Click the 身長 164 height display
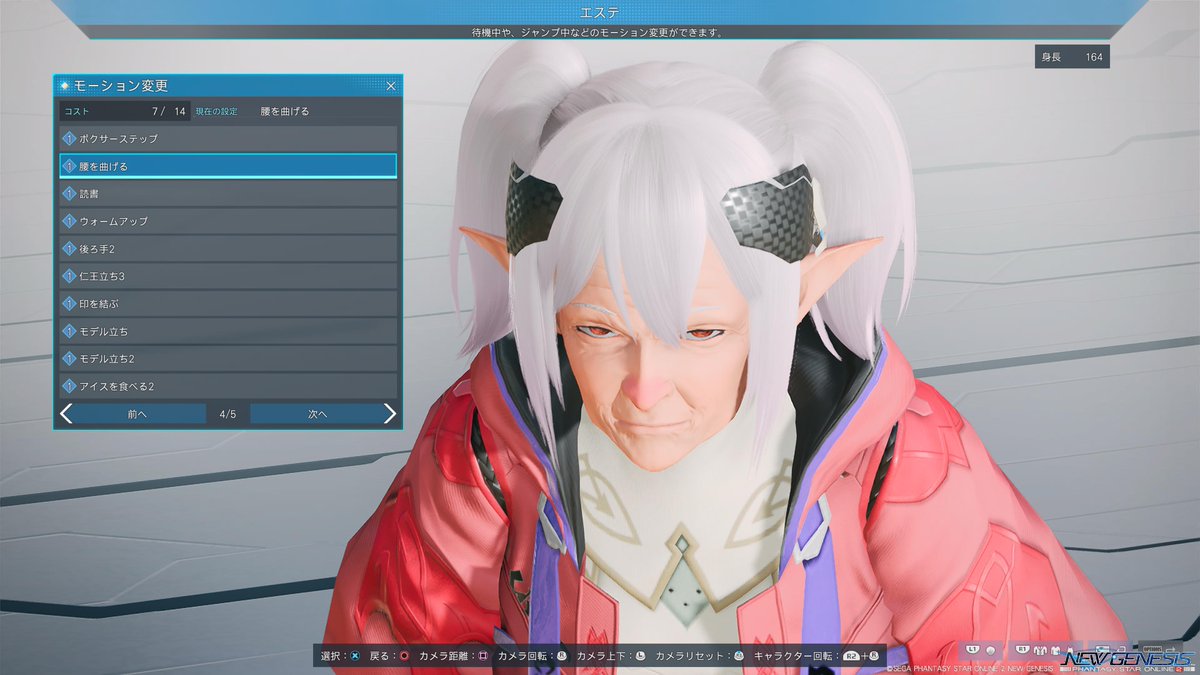1200x675 pixels. coord(1072,57)
